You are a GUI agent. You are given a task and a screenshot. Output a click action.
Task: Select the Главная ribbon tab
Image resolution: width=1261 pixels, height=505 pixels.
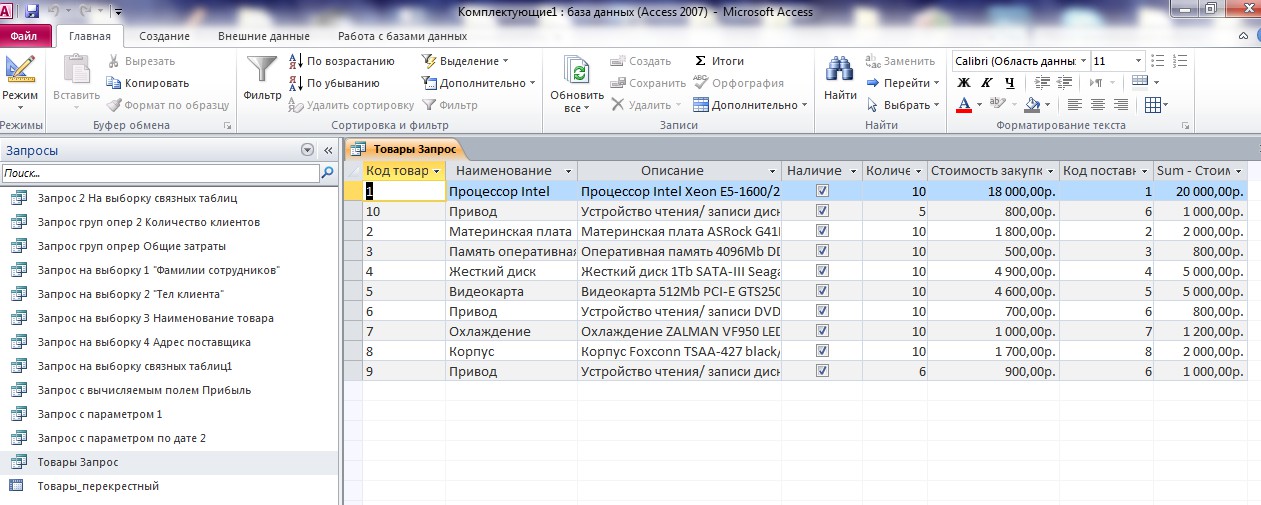[x=90, y=36]
